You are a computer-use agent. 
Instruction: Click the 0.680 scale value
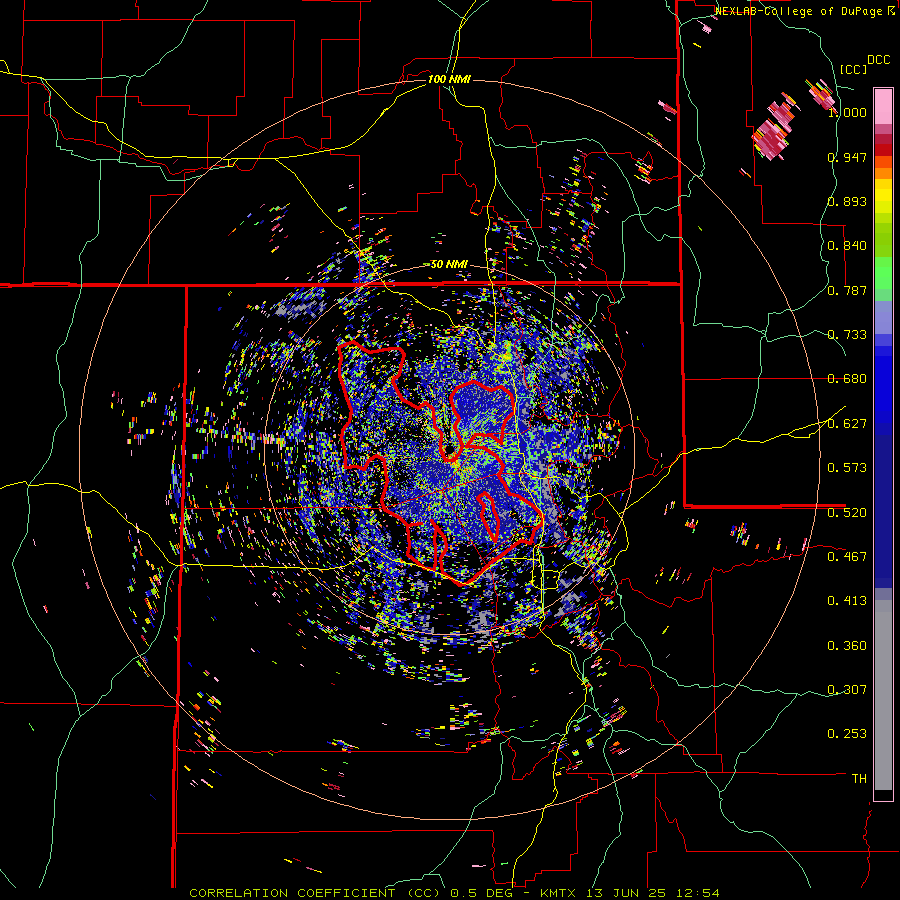point(847,378)
